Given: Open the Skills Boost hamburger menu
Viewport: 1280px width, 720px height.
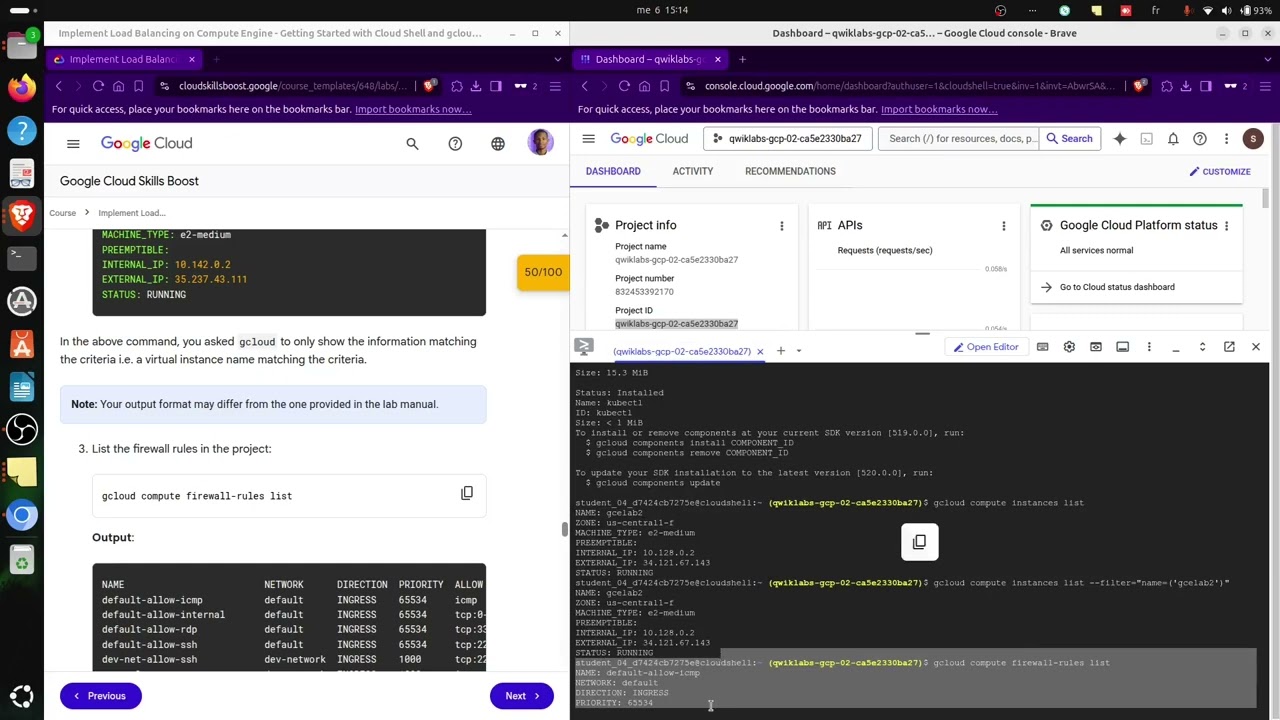Looking at the screenshot, I should pyautogui.click(x=73, y=144).
